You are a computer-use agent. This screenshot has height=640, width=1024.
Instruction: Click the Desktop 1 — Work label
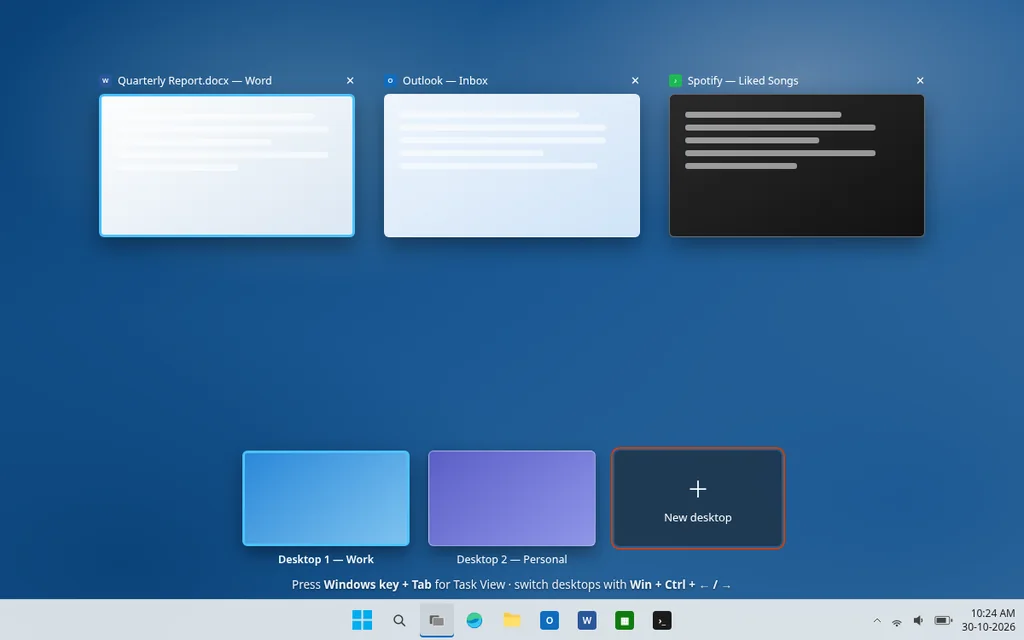[326, 559]
